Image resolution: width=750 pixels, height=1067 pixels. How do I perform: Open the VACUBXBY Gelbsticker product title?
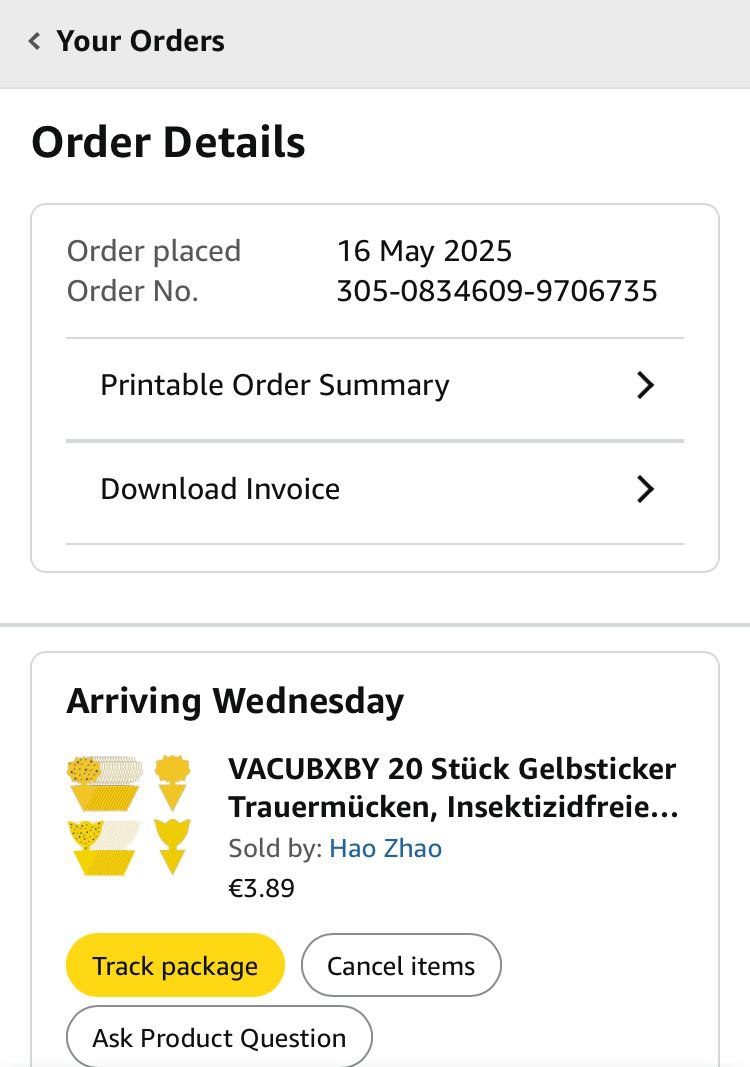[452, 788]
